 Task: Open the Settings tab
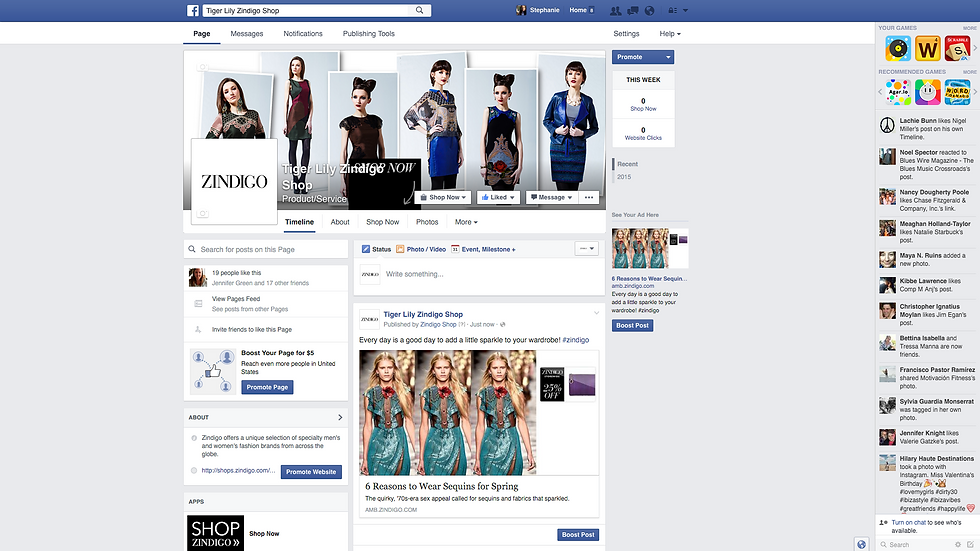626,34
